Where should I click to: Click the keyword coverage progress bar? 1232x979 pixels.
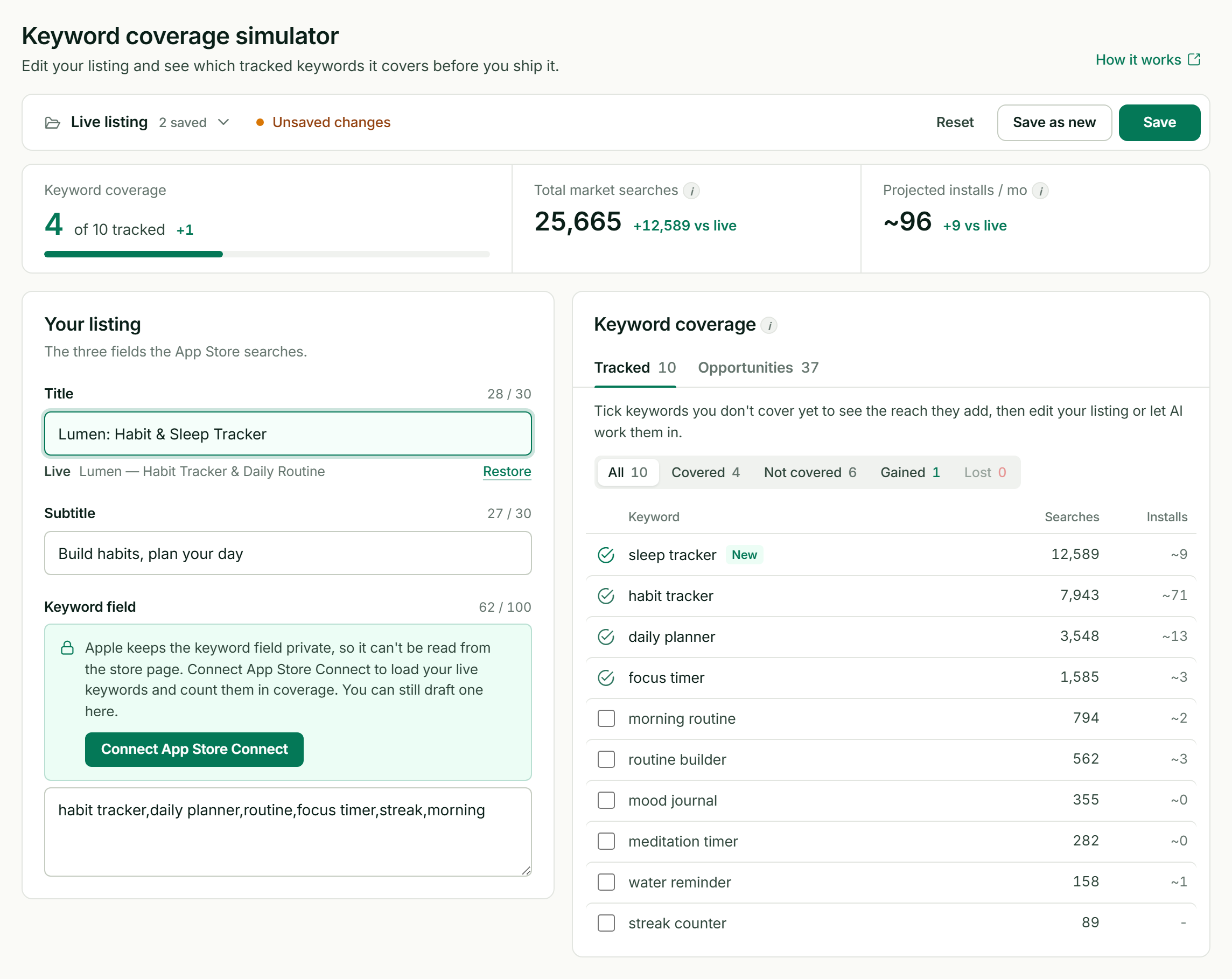[x=267, y=254]
